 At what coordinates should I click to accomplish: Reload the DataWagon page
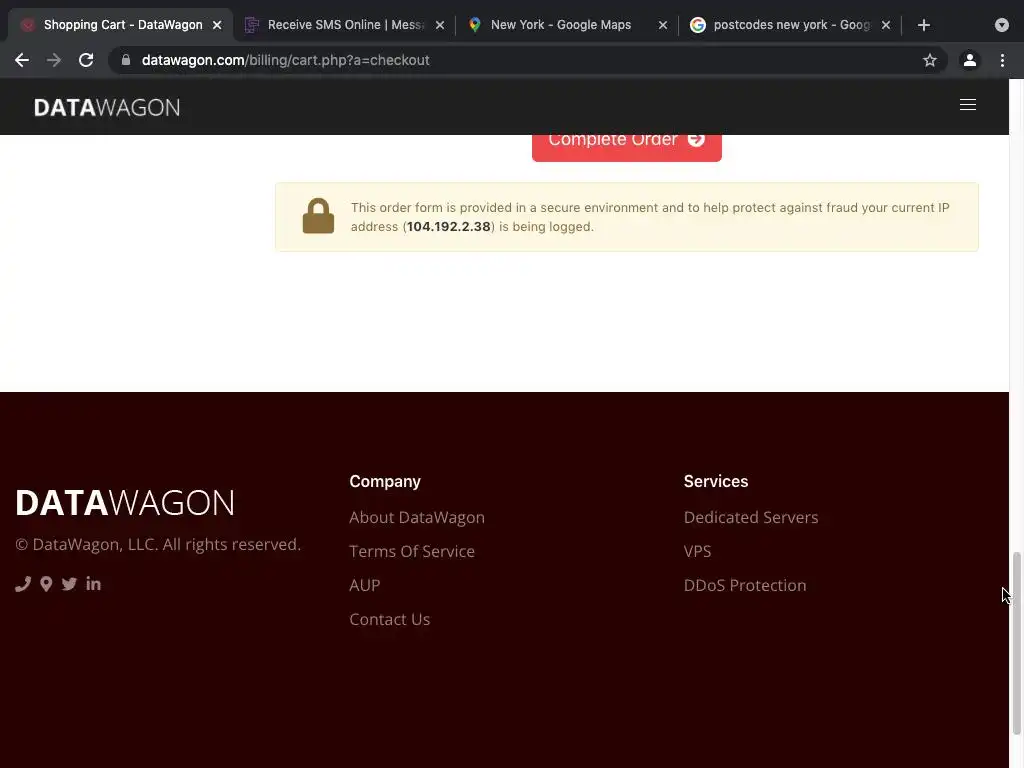[86, 60]
